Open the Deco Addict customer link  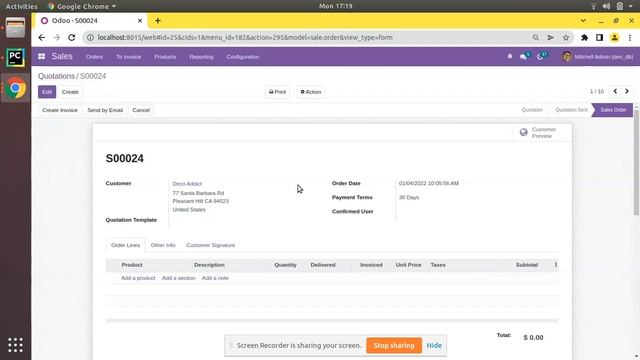(187, 184)
